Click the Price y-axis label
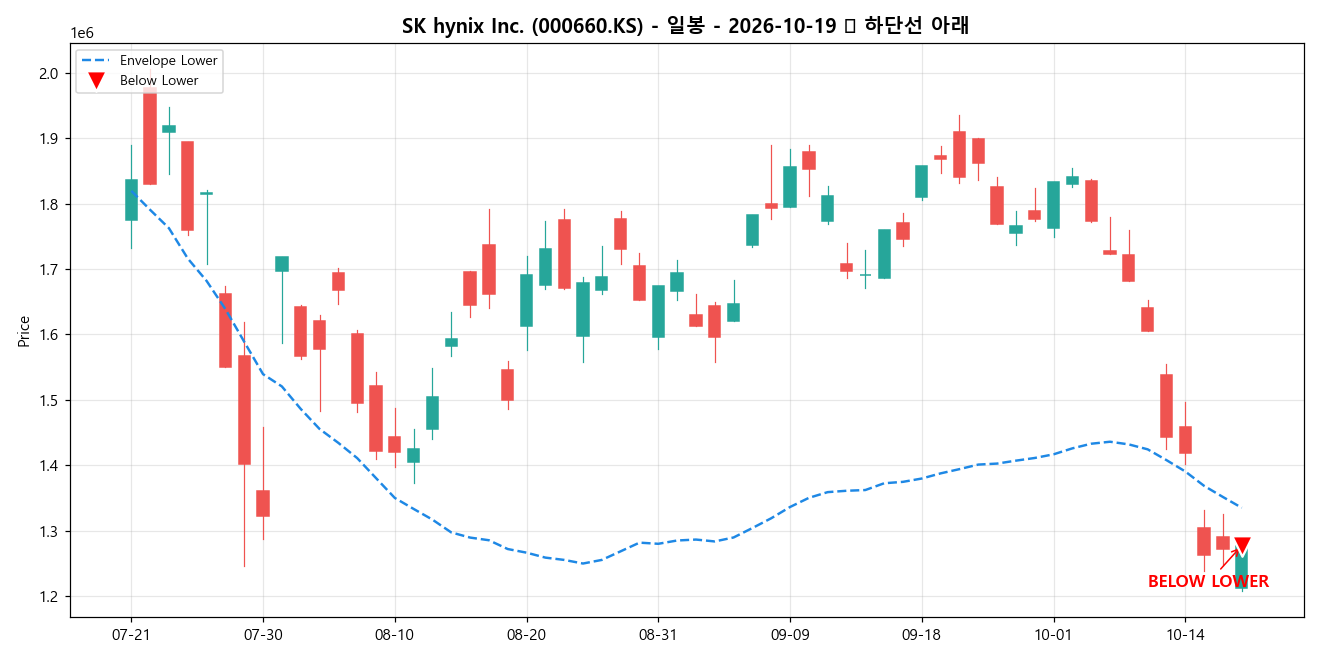The image size is (1320, 660). (24, 331)
